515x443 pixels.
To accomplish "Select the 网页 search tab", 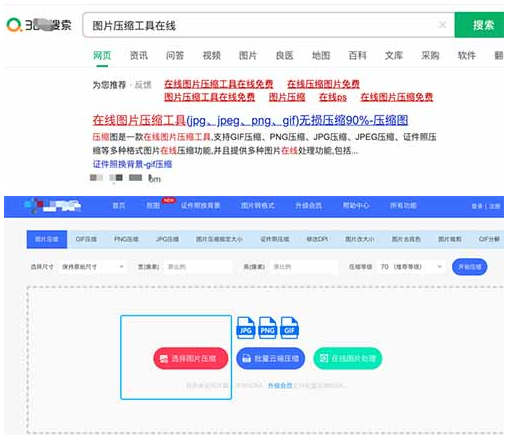I will click(102, 55).
